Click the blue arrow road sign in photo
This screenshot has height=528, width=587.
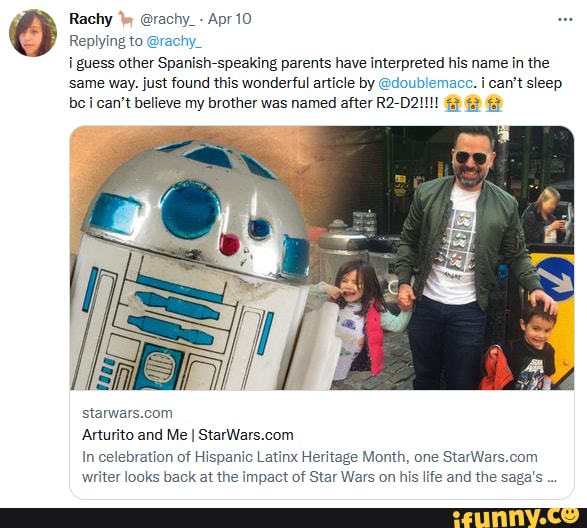[x=555, y=280]
